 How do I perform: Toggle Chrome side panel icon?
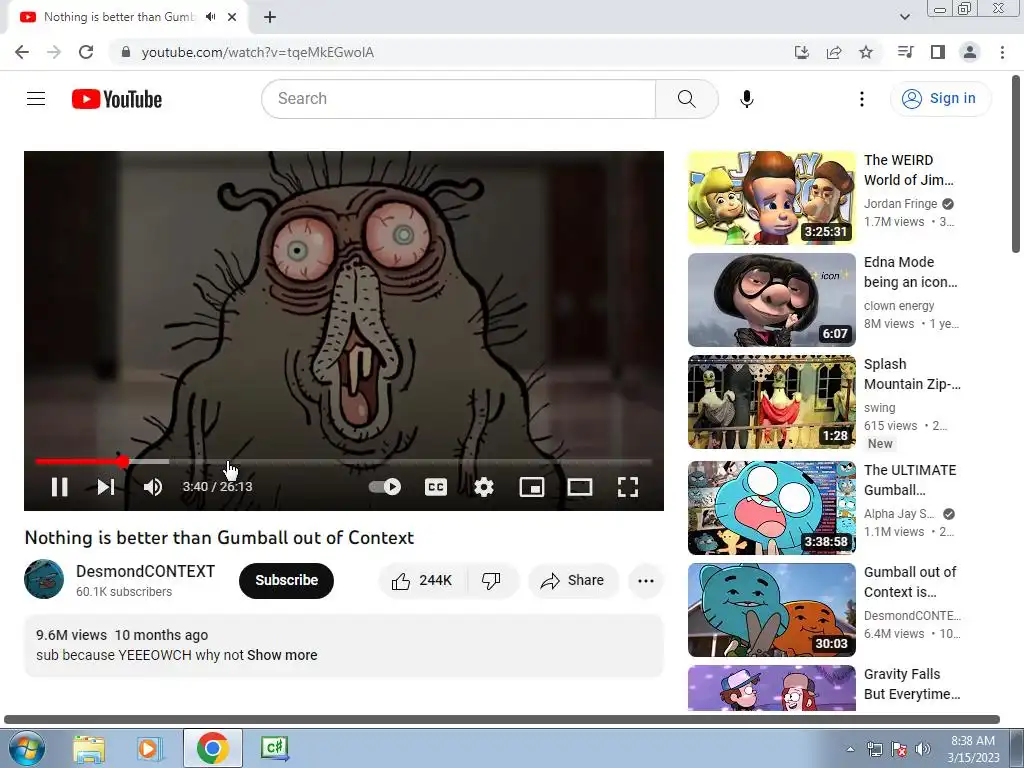[938, 52]
